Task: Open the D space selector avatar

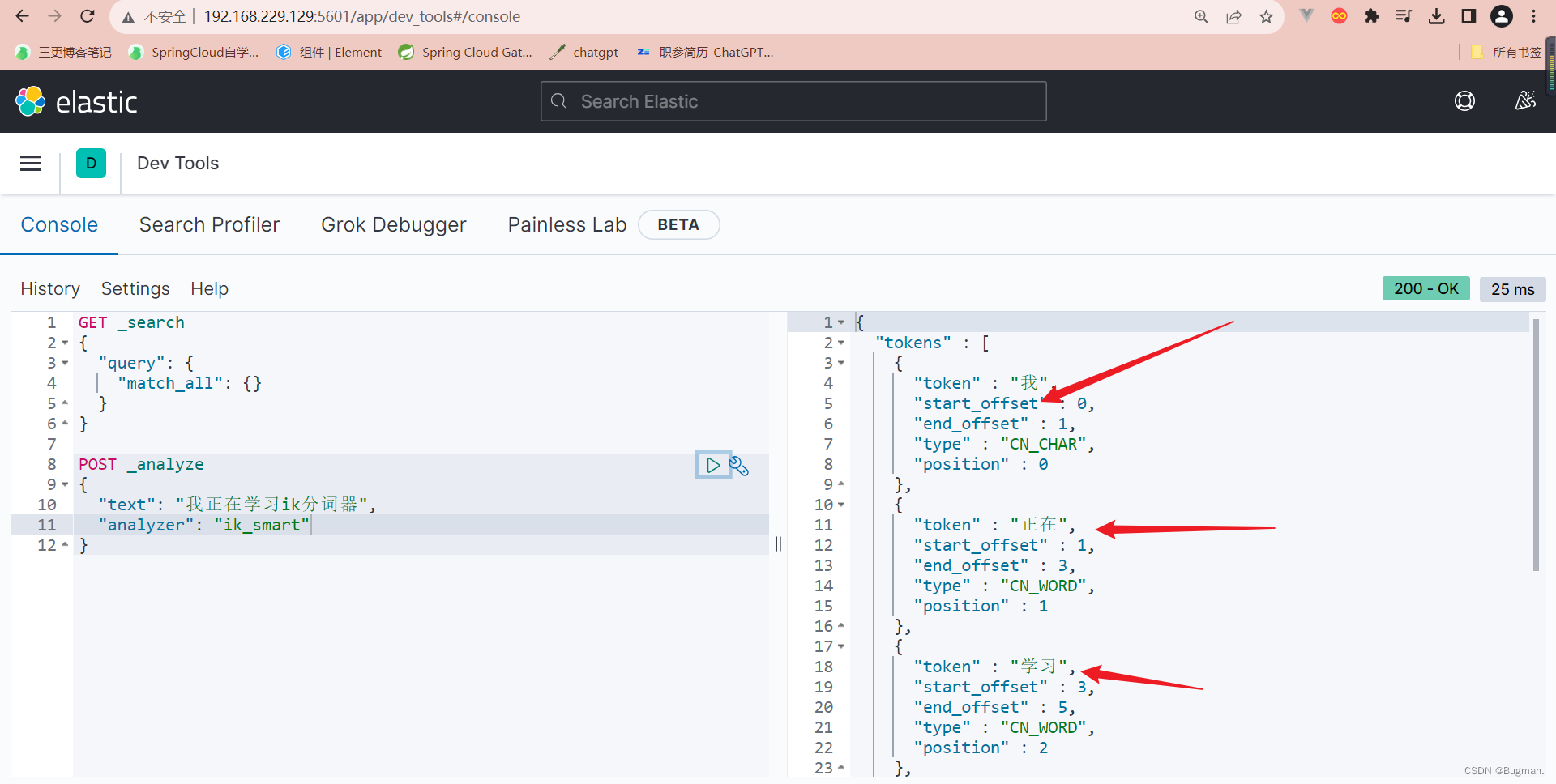Action: [91, 164]
